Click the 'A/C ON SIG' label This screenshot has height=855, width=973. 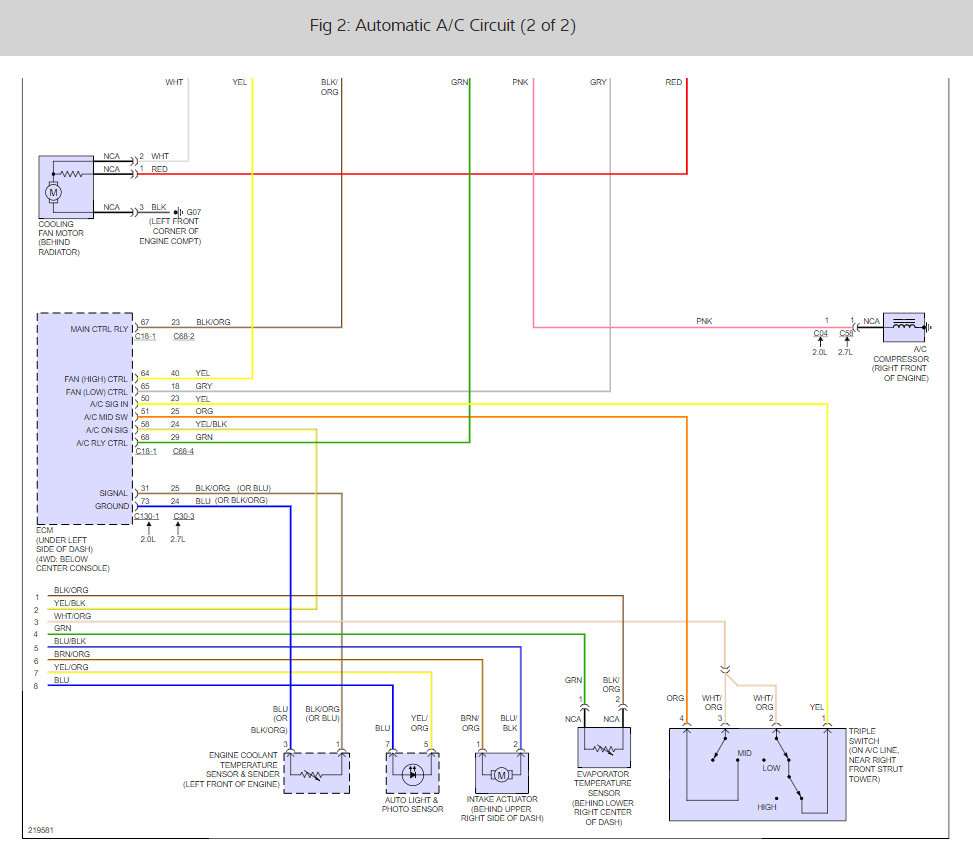[107, 430]
